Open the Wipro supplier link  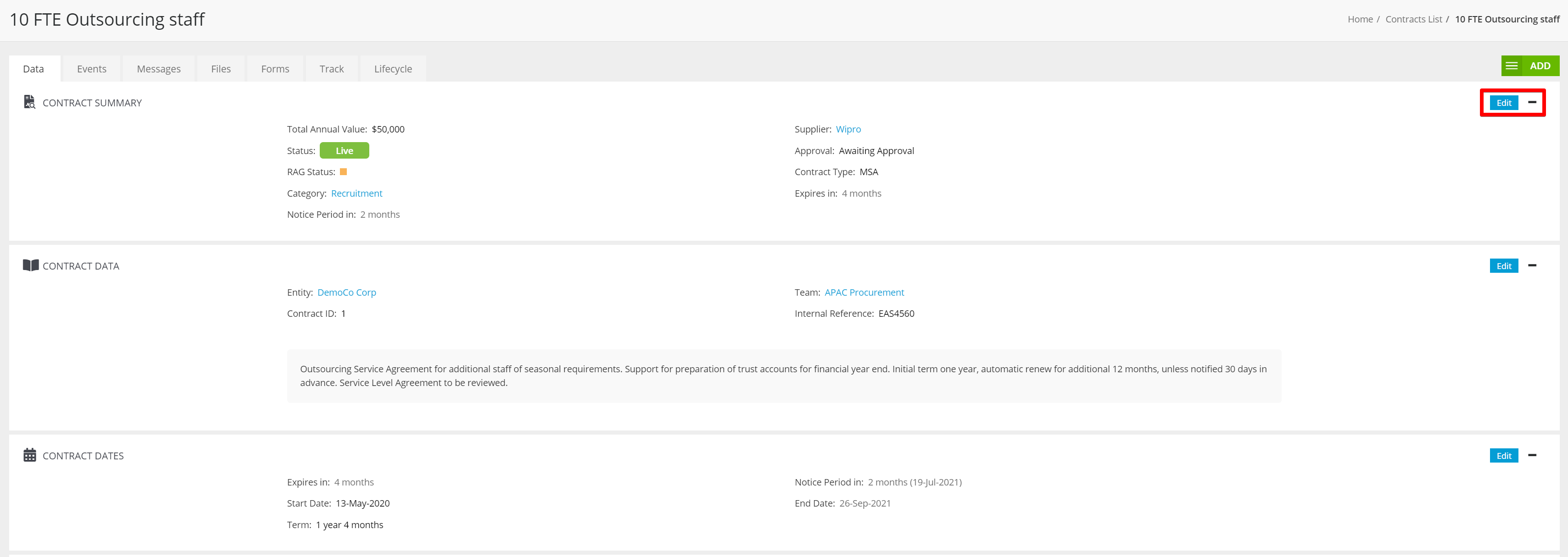pos(849,129)
